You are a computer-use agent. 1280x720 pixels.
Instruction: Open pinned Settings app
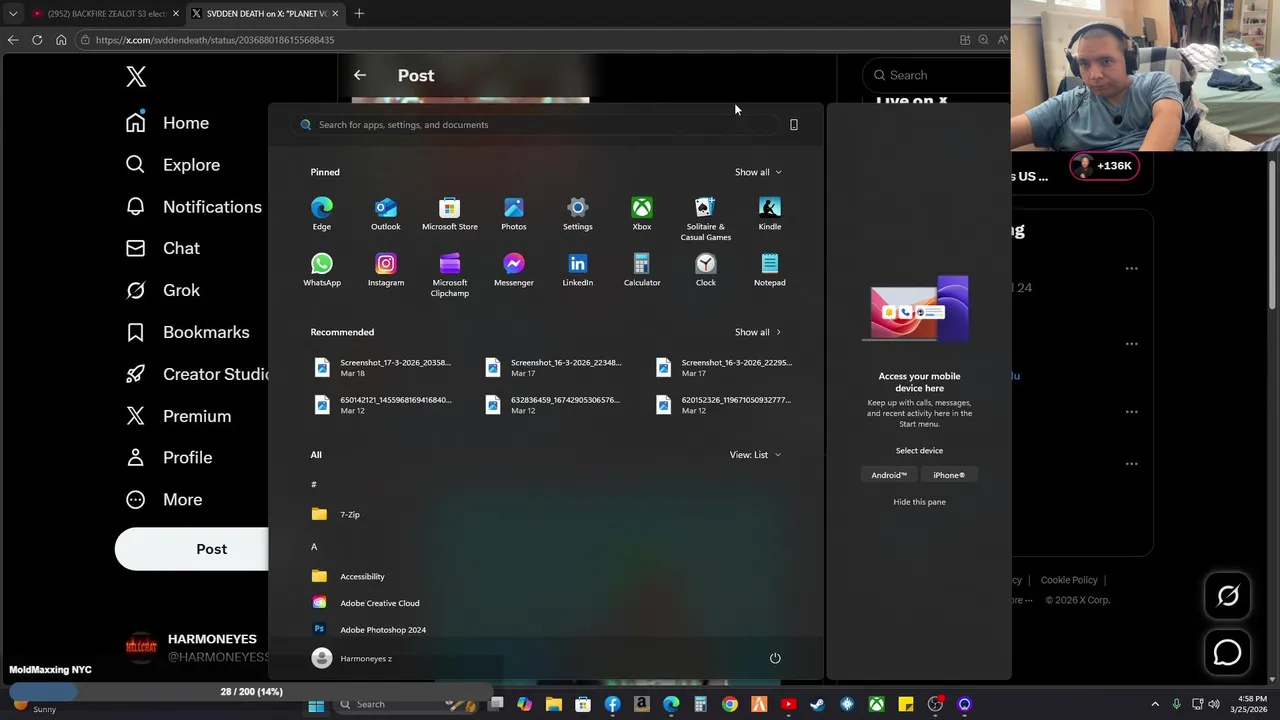(577, 214)
